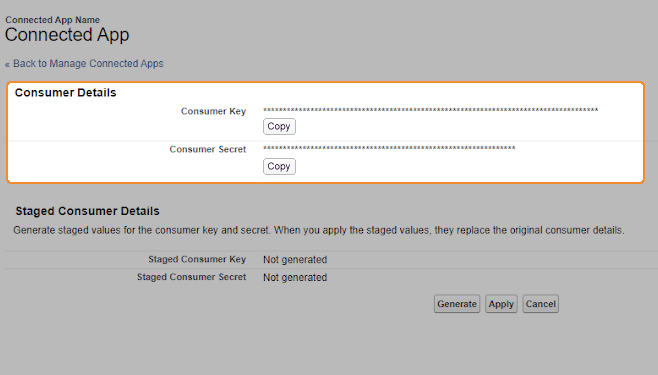The image size is (658, 375).
Task: Go back to Manage Connected Apps
Action: coord(88,64)
